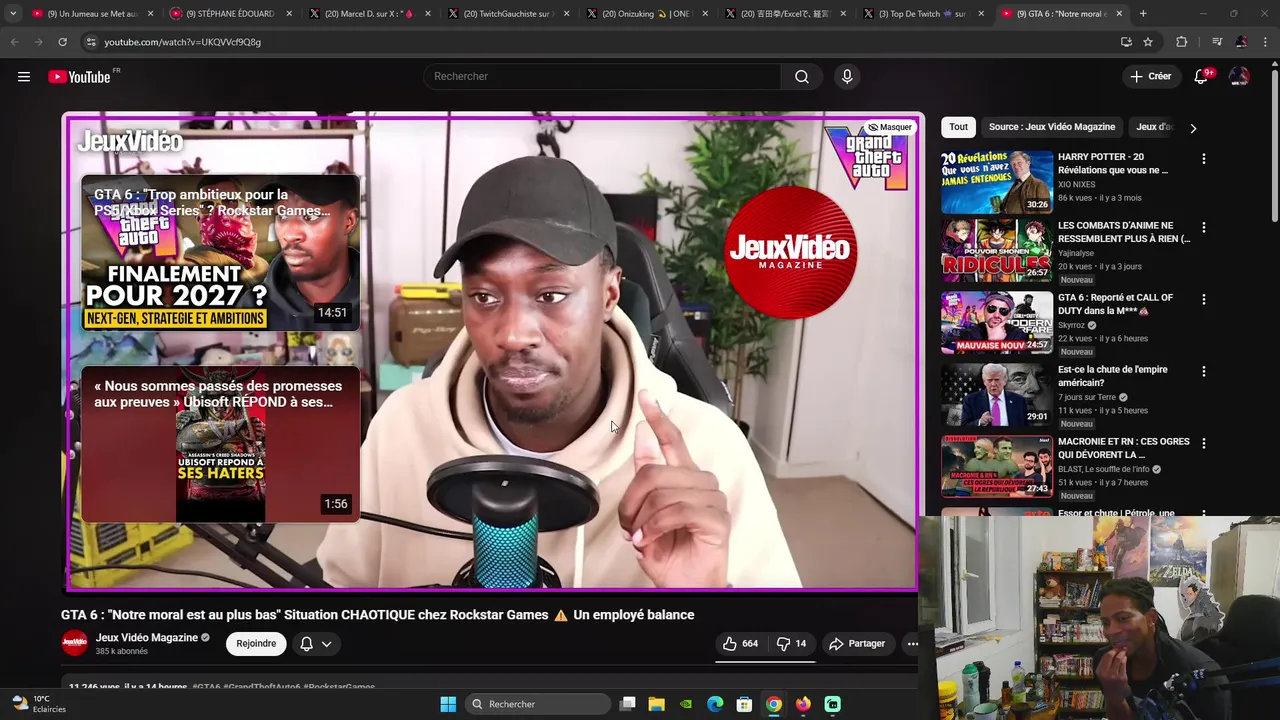This screenshot has width=1280, height=720.
Task: Open the Jeux Vidéo Magazine channel name link
Action: coord(147,638)
